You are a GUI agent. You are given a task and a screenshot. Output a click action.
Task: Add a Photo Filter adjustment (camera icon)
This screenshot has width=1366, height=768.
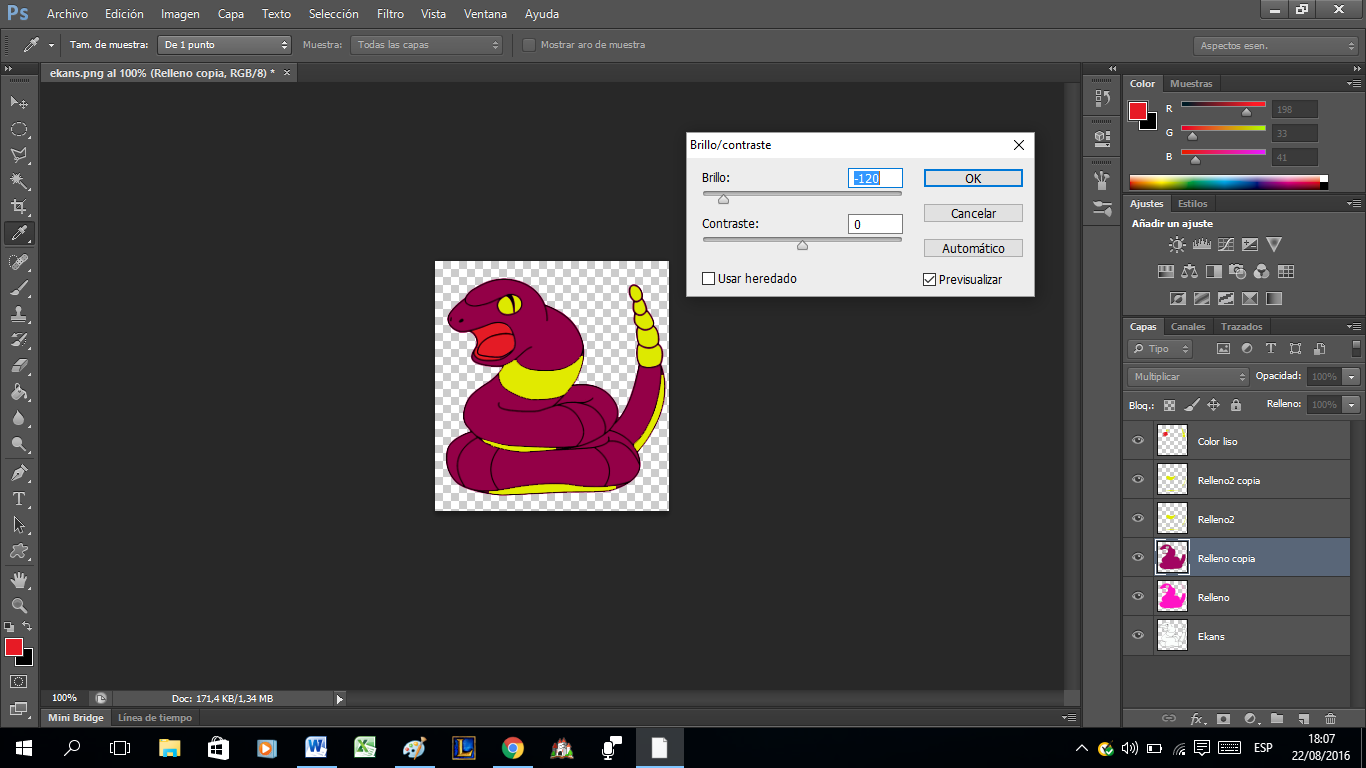(1238, 271)
